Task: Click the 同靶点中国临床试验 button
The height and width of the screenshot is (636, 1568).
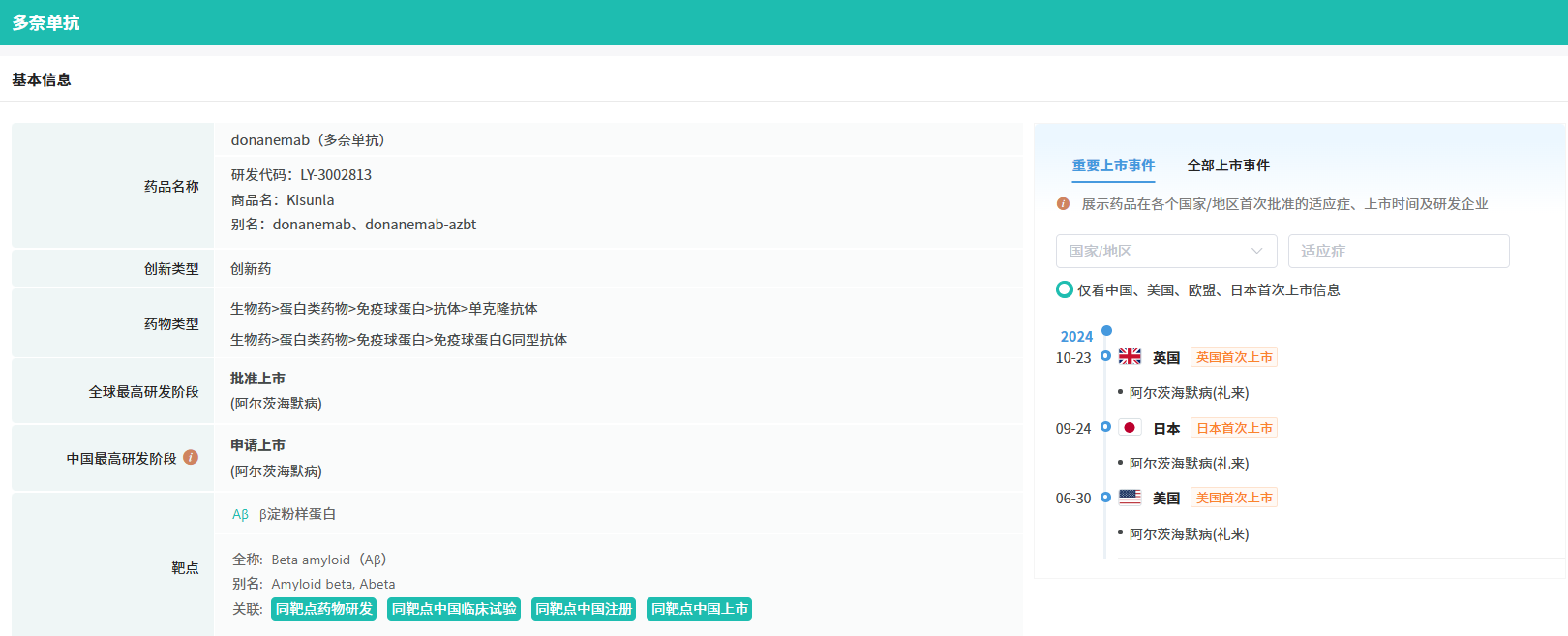Action: click(x=453, y=609)
